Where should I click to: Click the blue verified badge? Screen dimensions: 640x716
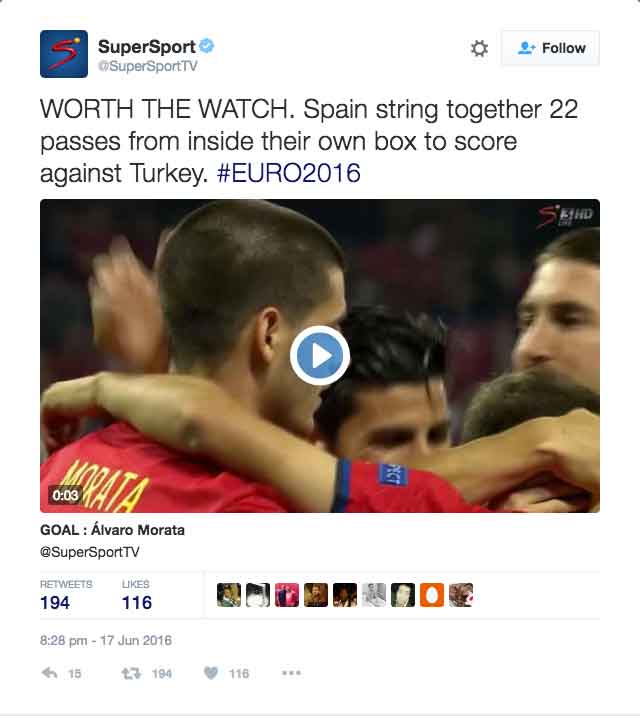pyautogui.click(x=207, y=46)
